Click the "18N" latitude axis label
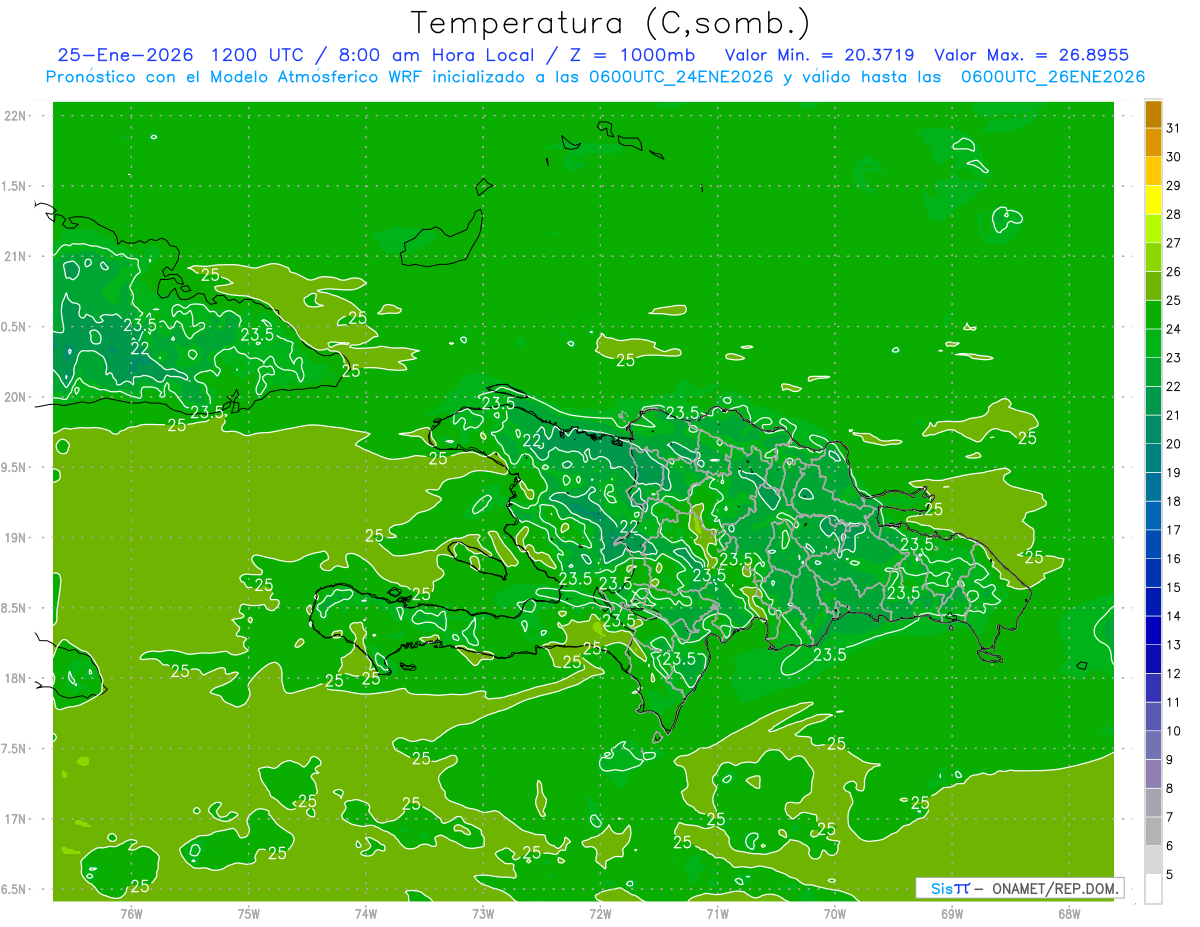Screen dimensions: 1200x927 [16, 678]
